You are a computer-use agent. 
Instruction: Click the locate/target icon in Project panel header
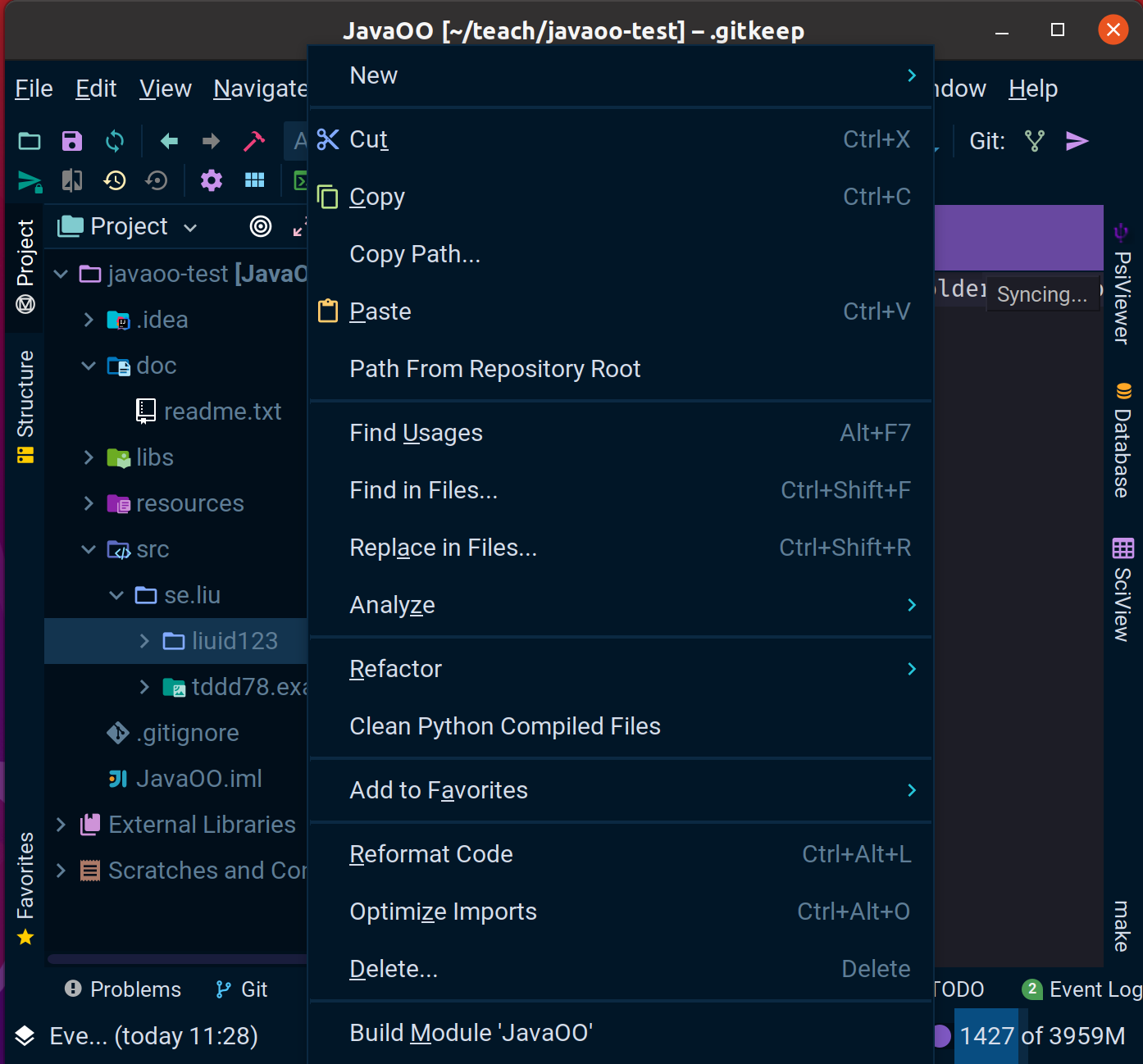(261, 226)
